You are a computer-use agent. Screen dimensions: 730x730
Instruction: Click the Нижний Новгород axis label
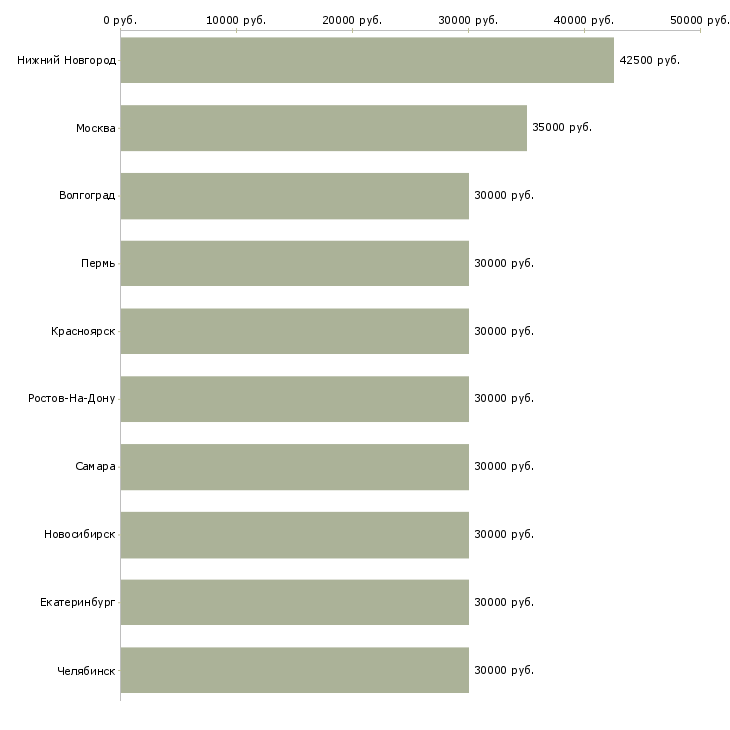(x=67, y=61)
